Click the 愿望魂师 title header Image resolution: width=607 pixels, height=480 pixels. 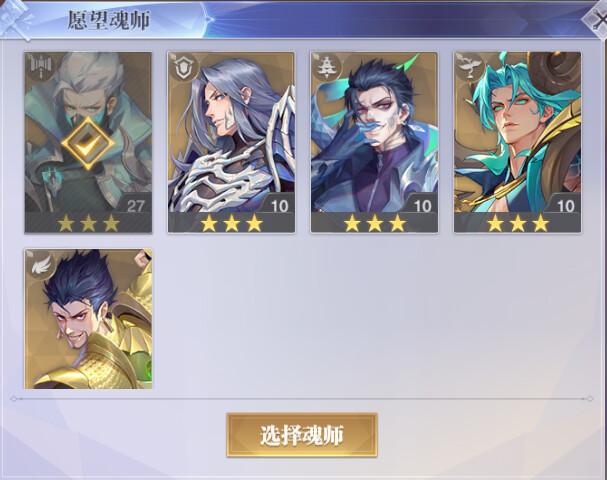[109, 20]
